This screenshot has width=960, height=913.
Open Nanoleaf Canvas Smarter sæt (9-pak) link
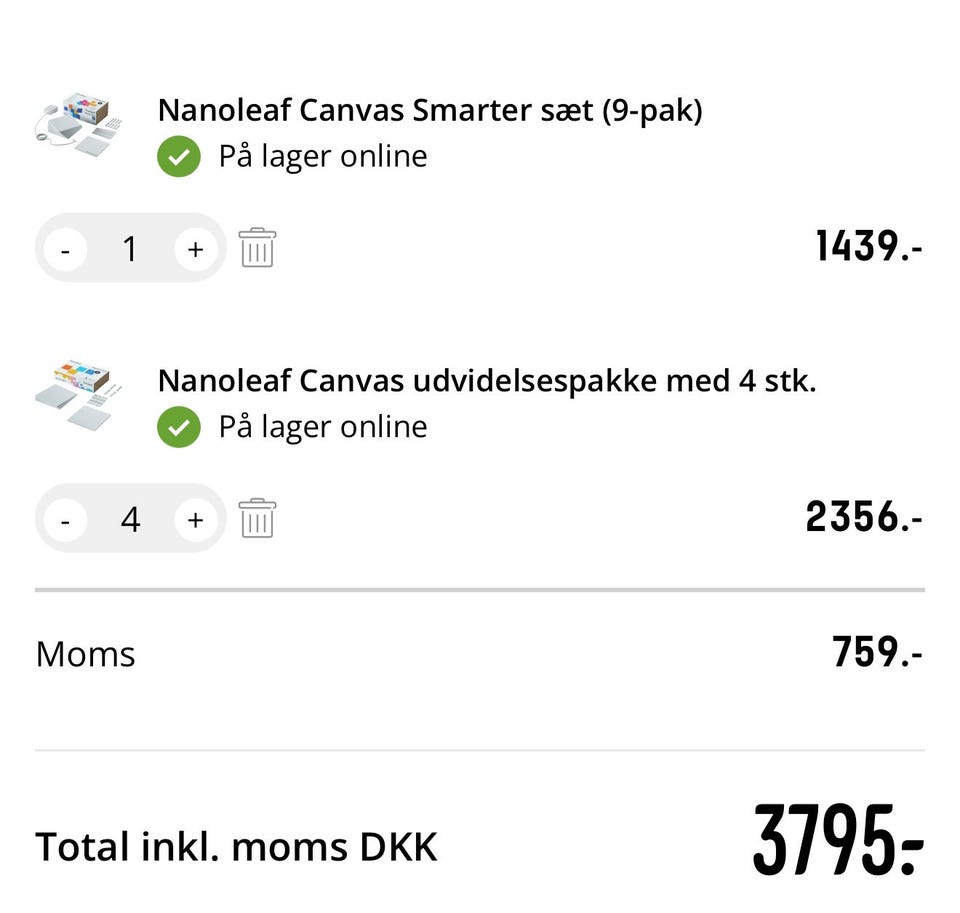430,111
